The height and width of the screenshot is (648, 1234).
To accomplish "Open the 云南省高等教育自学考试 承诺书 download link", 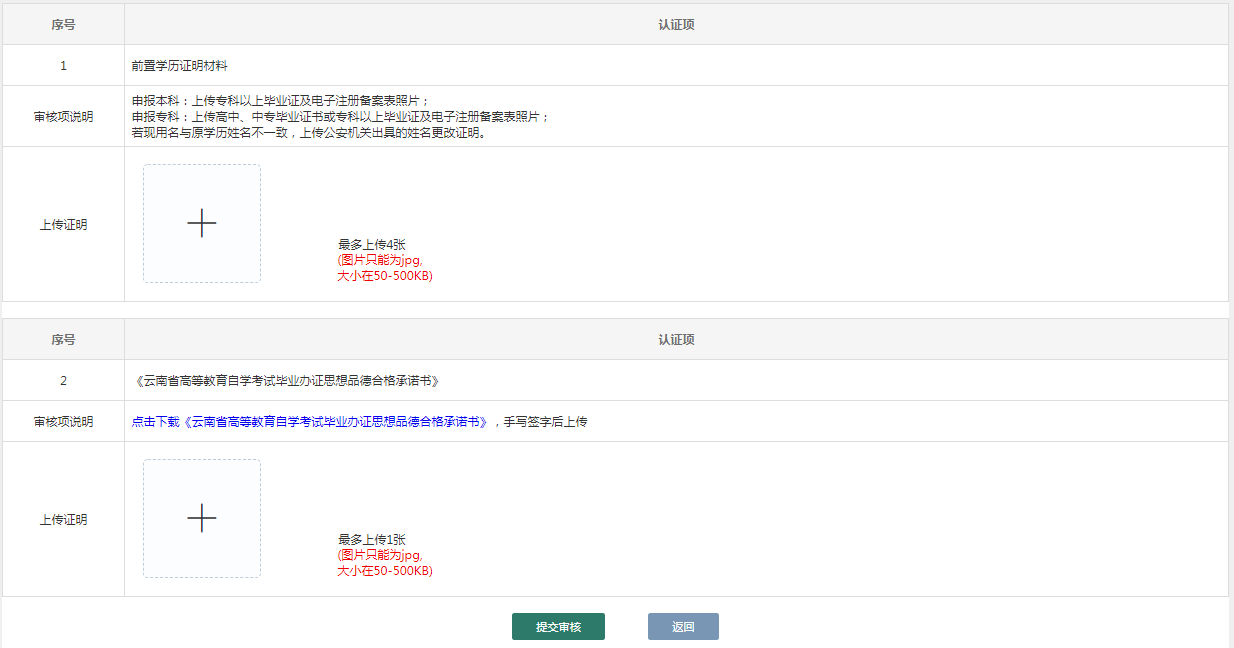I will pyautogui.click(x=337, y=422).
